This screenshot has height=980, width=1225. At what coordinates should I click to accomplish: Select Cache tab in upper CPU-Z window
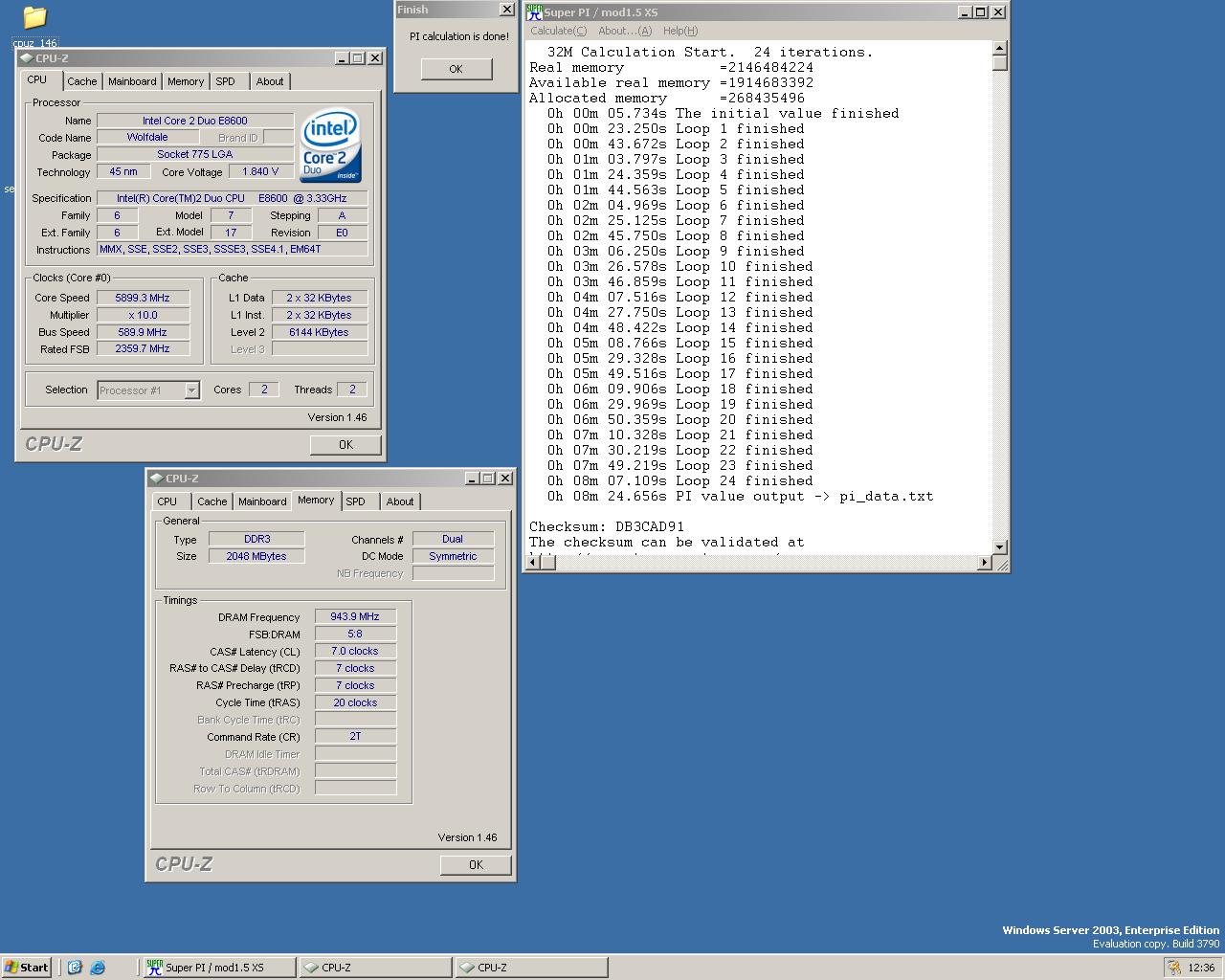82,82
